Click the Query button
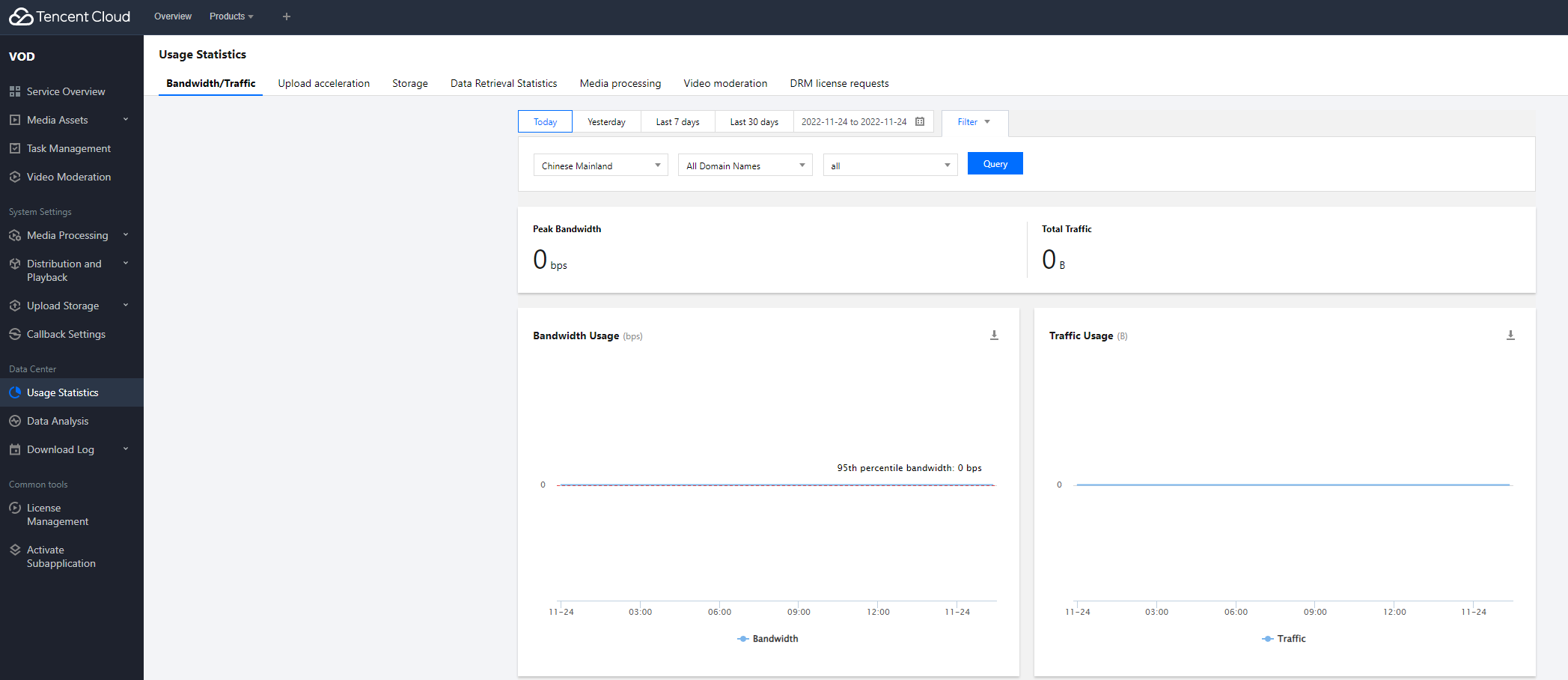The width and height of the screenshot is (1568, 680). click(x=995, y=164)
